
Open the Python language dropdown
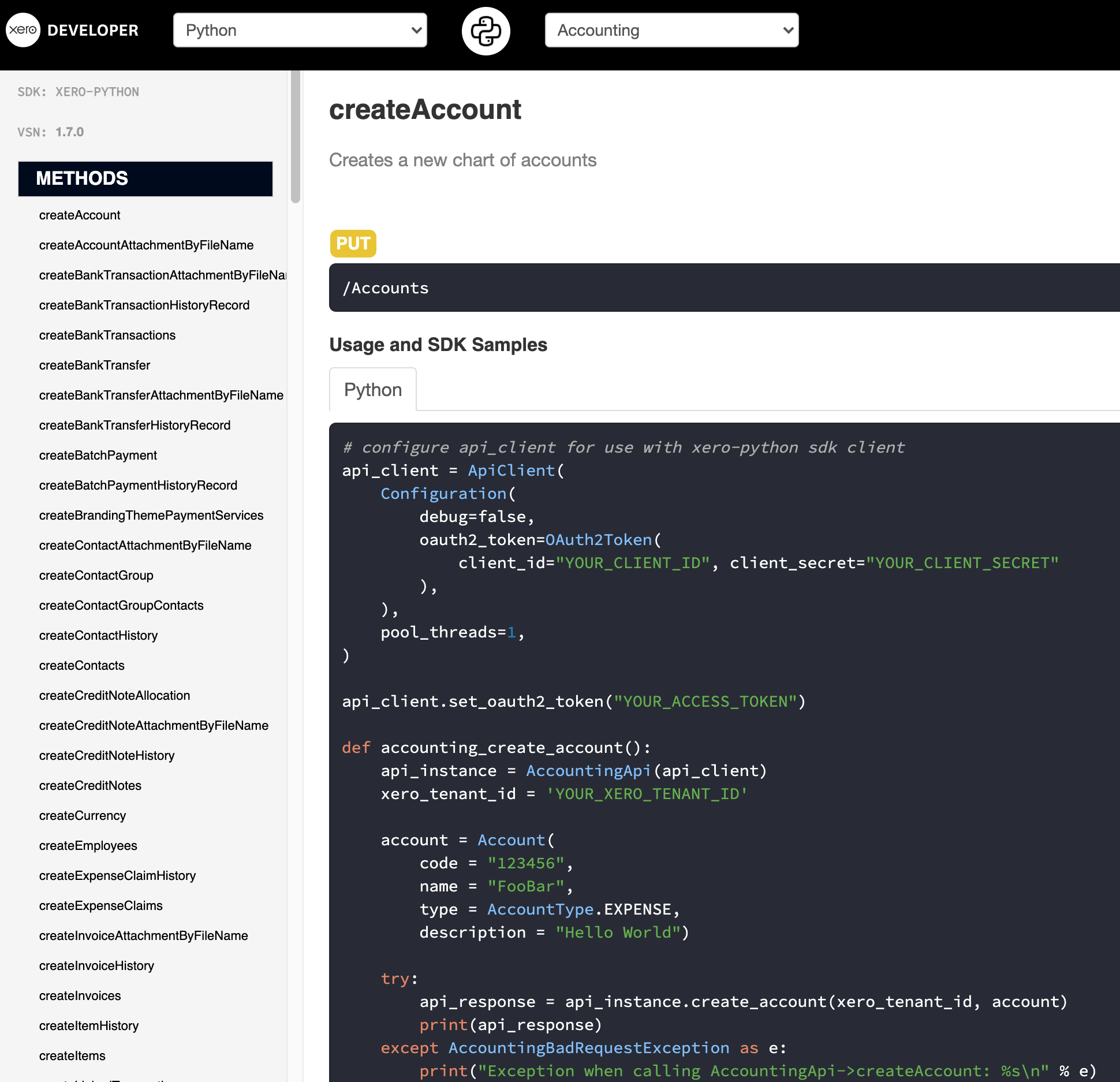300,30
